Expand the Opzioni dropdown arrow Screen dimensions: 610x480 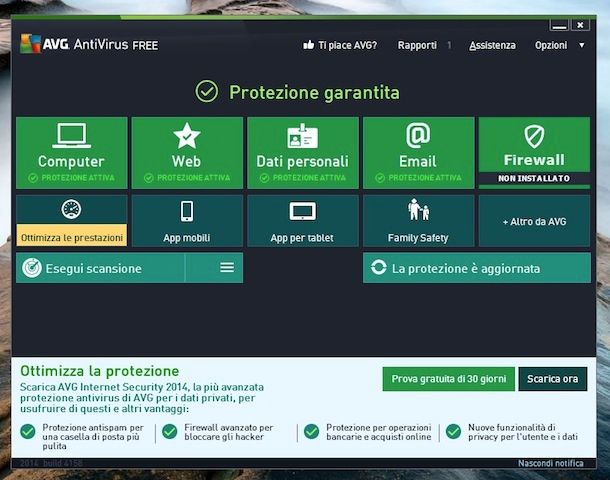click(x=582, y=46)
